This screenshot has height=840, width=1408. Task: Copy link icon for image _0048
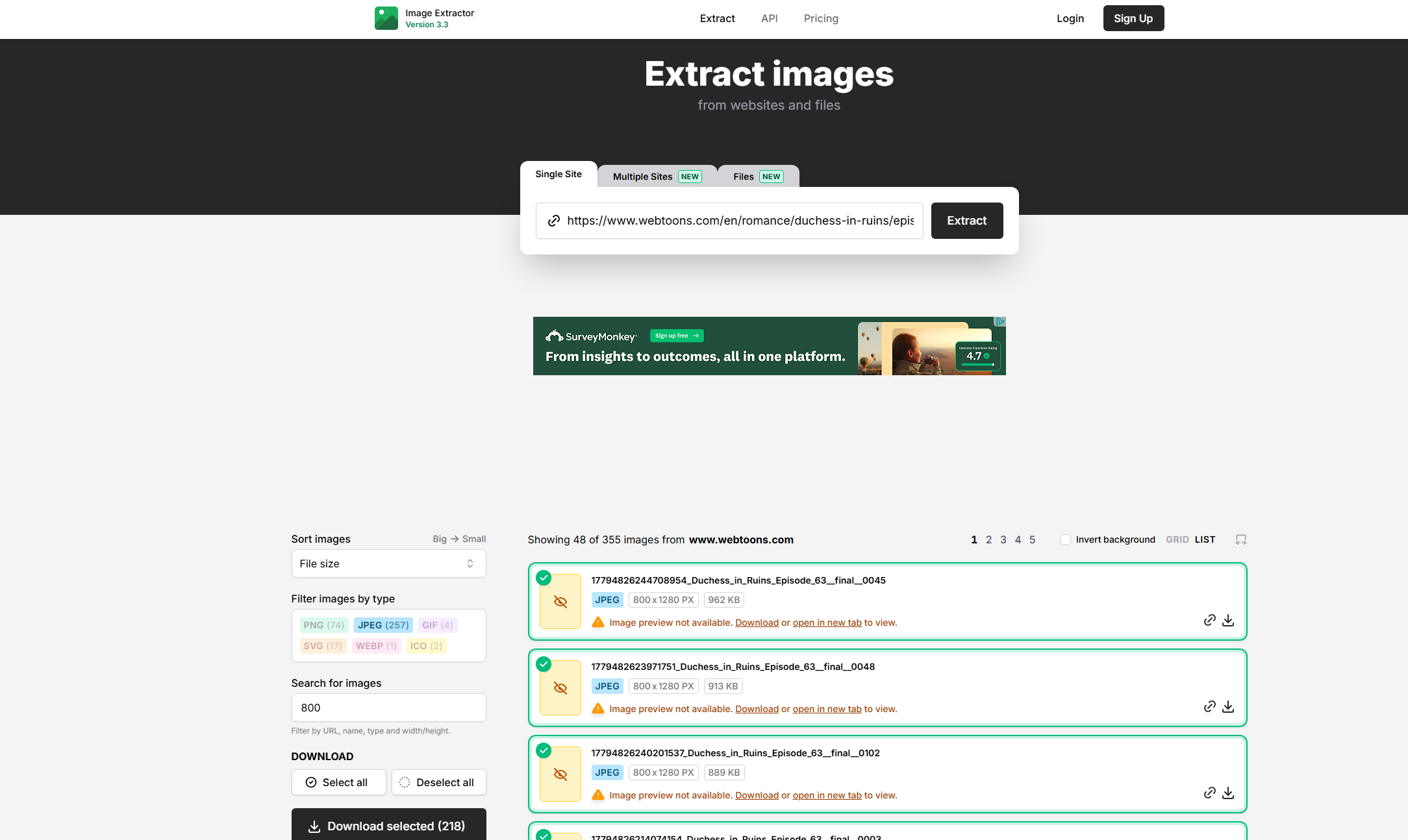(x=1209, y=706)
